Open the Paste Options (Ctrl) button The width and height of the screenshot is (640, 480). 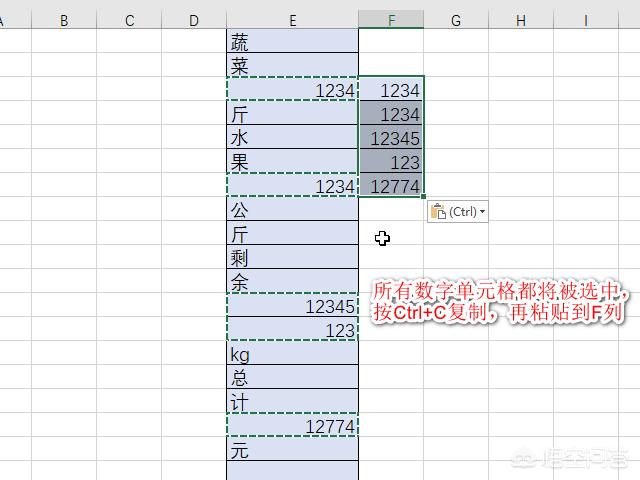point(458,211)
